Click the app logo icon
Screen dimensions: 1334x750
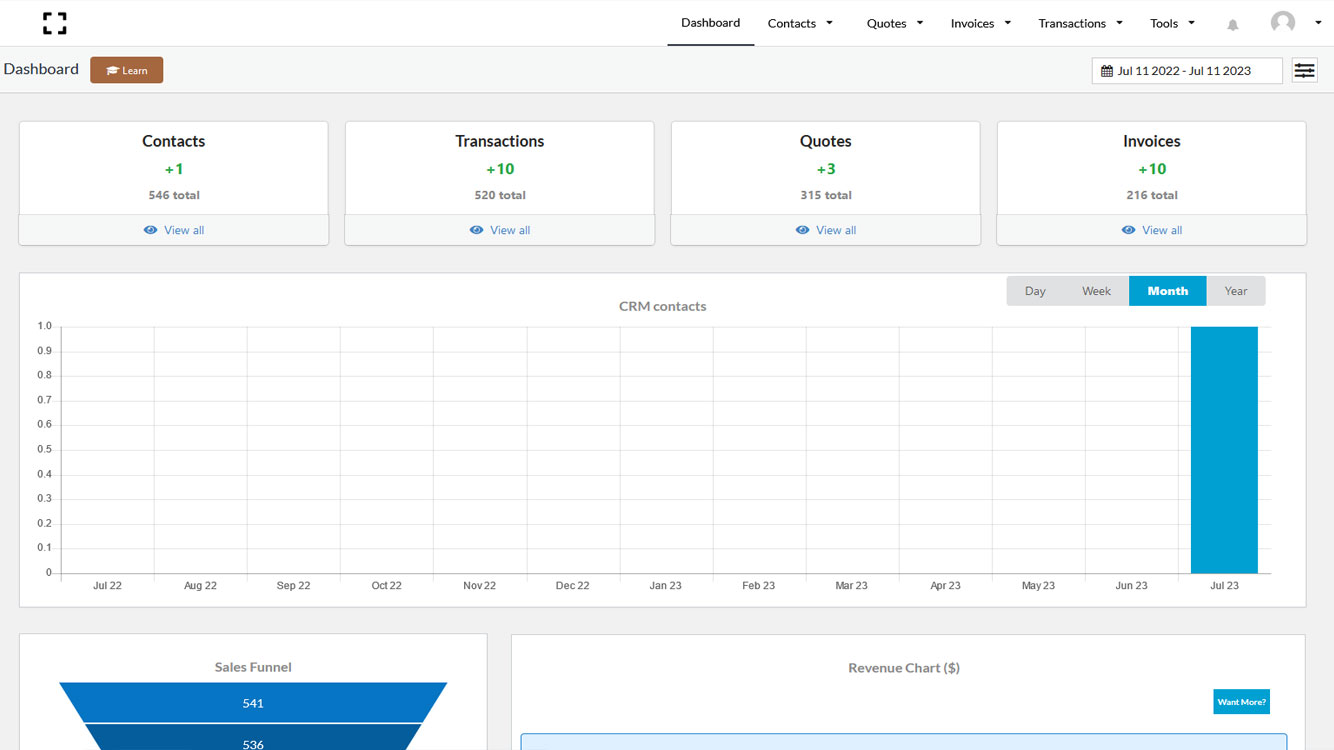pos(55,23)
